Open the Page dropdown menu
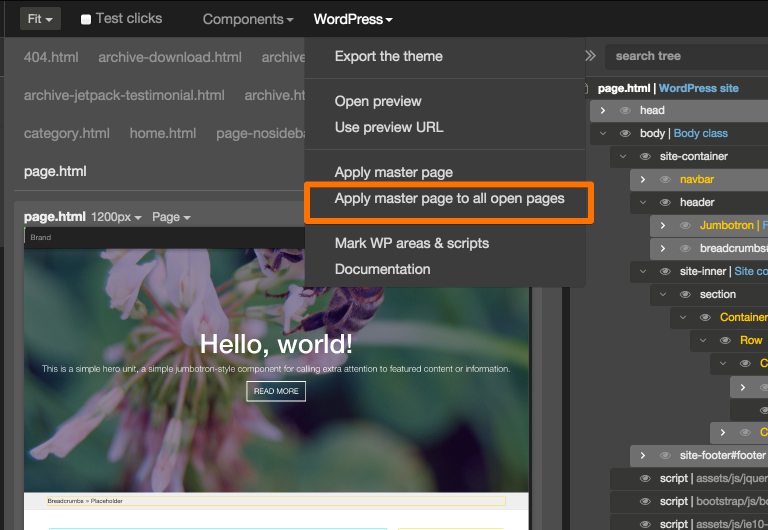This screenshot has height=530, width=768. (171, 217)
